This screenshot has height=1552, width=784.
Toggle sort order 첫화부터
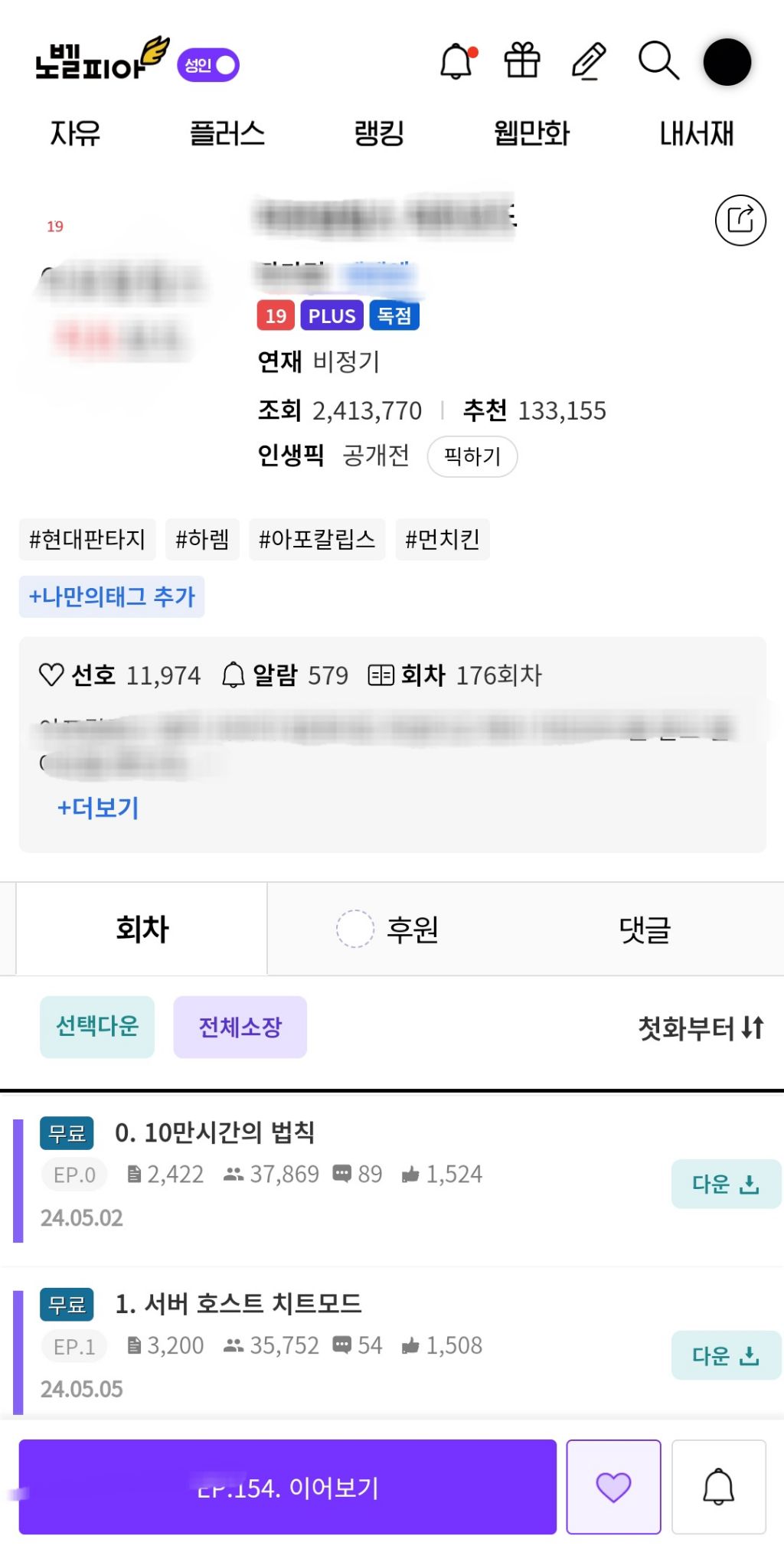(x=701, y=1028)
